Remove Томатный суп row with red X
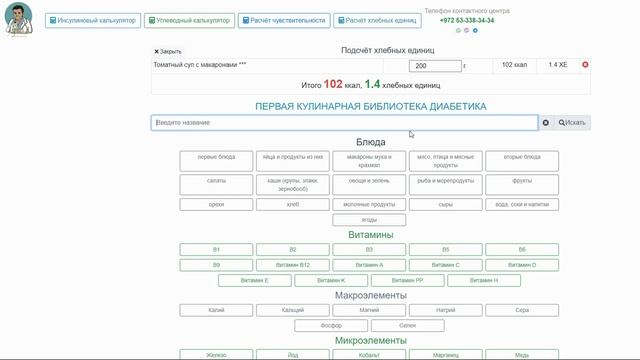 click(x=585, y=64)
